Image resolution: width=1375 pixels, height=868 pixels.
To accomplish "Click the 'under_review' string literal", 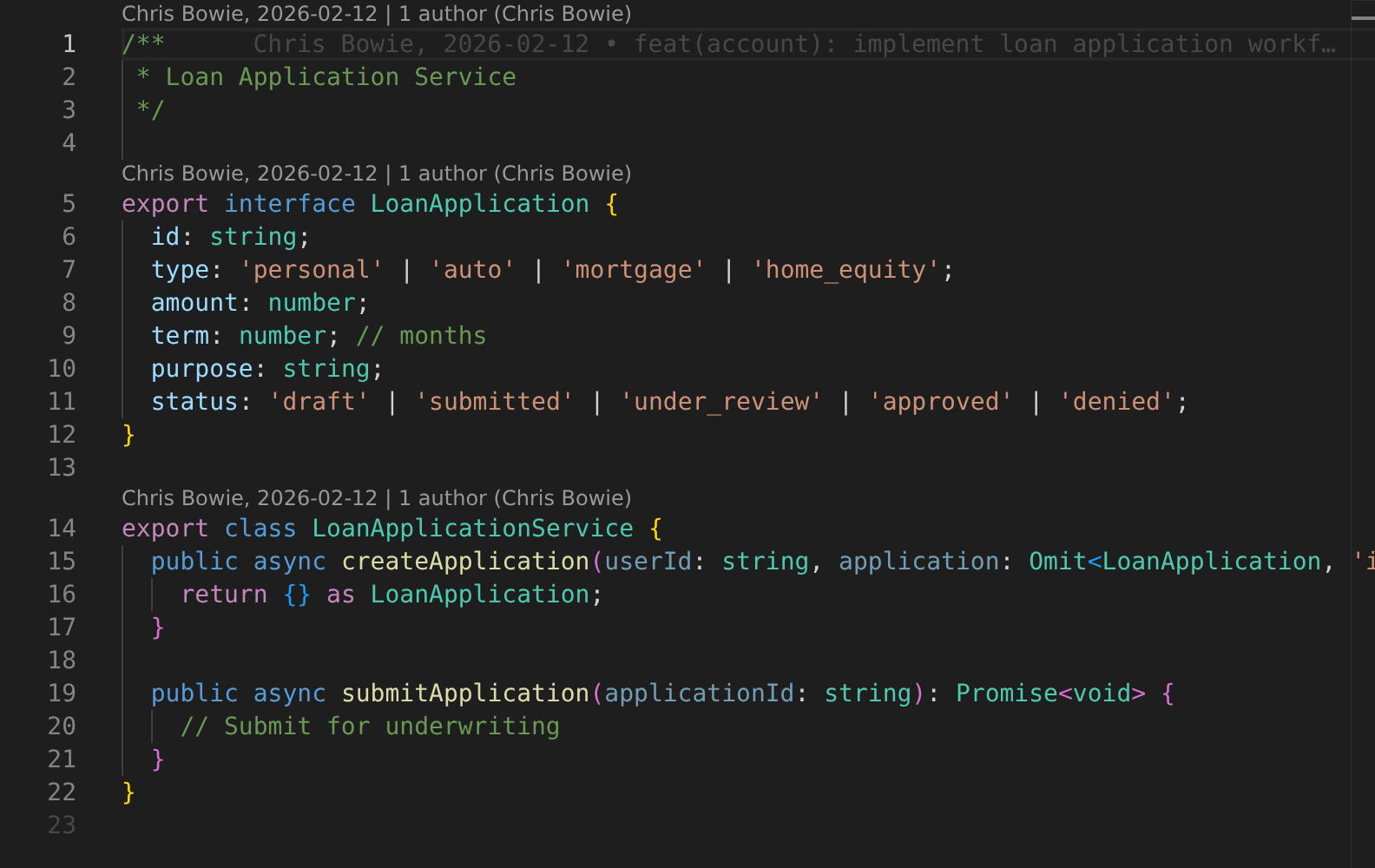I will (720, 402).
